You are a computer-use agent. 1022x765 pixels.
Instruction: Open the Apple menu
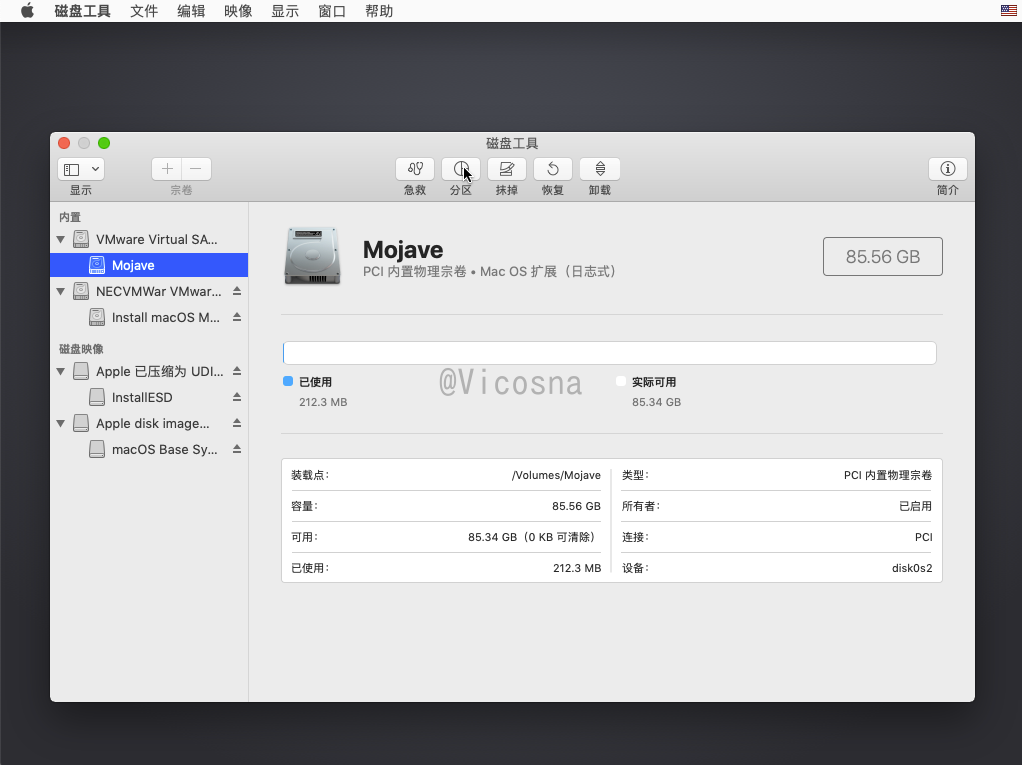pyautogui.click(x=27, y=11)
